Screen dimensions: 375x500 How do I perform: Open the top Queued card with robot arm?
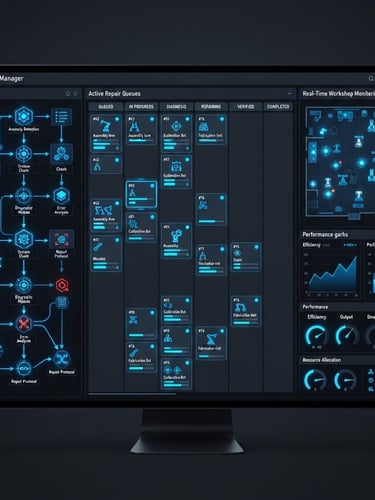pyautogui.click(x=106, y=134)
